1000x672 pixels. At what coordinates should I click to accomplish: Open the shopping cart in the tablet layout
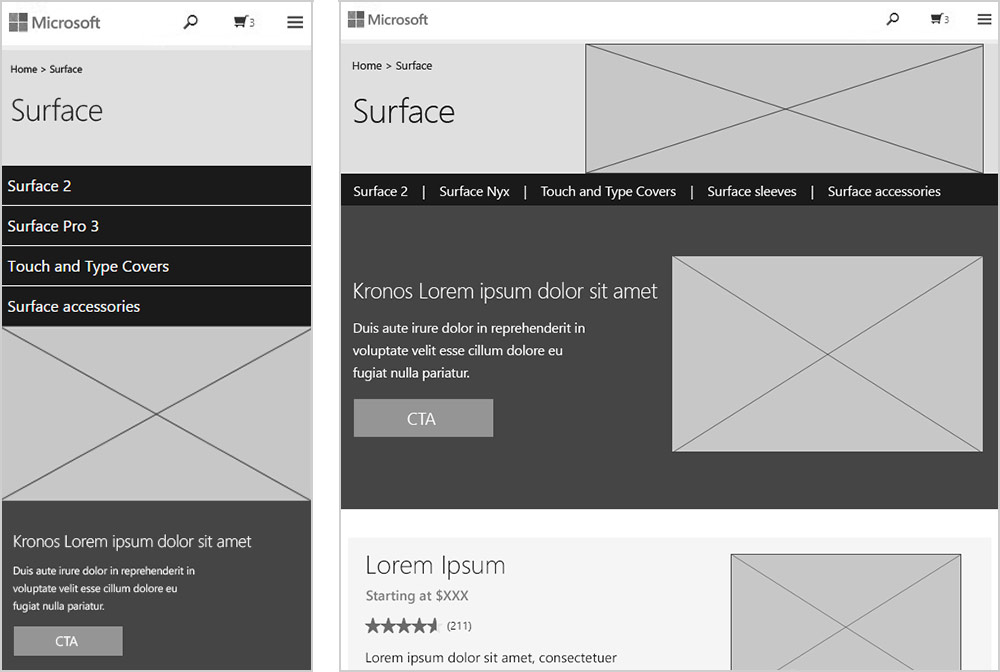point(939,19)
